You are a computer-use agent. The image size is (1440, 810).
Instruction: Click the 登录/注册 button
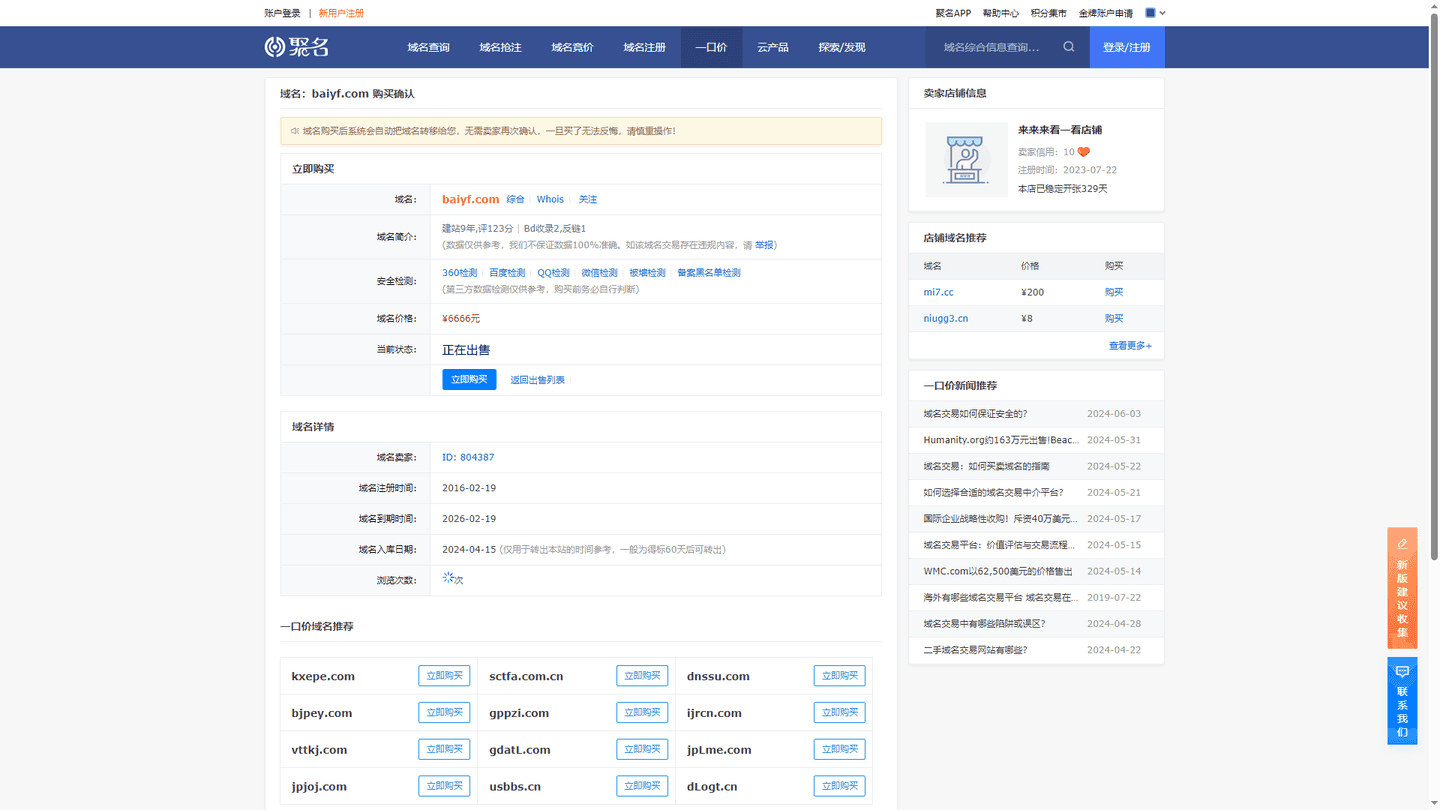pos(1127,47)
